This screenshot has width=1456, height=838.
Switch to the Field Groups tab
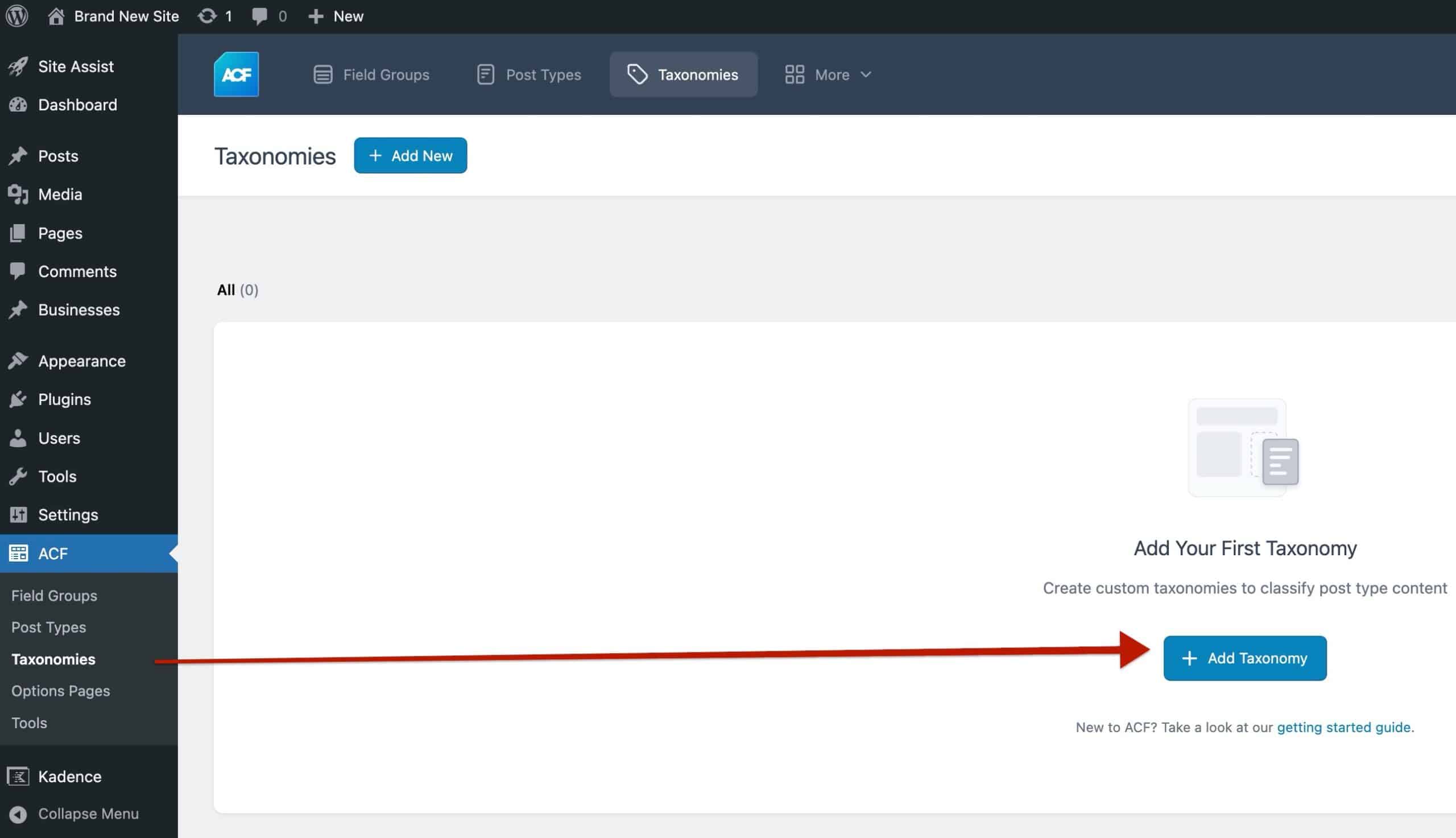(371, 75)
